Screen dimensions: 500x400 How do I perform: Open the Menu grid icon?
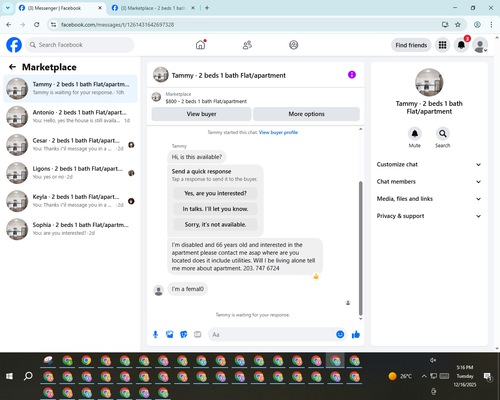click(x=442, y=45)
